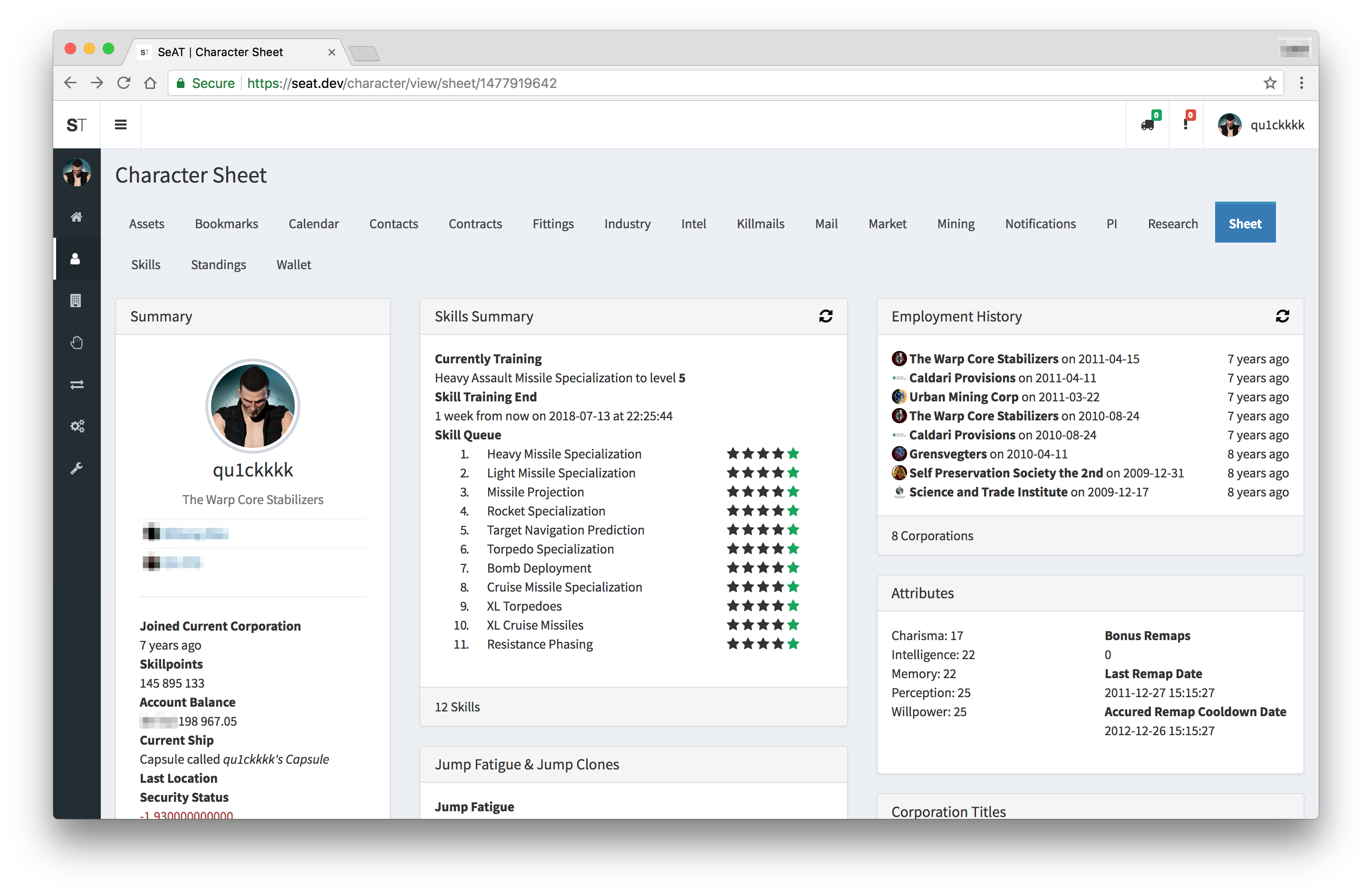
Task: Bookmark page with the star icon
Action: (x=1270, y=83)
